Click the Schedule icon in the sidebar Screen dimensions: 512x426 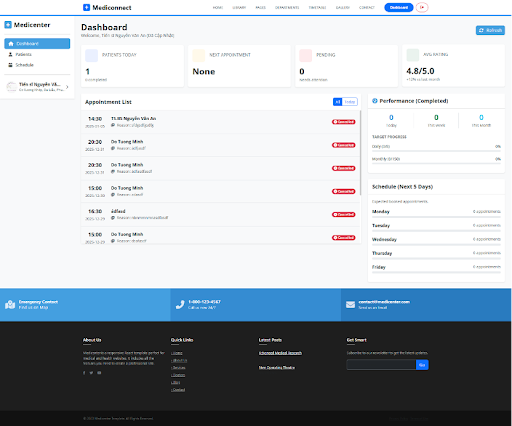pos(10,65)
